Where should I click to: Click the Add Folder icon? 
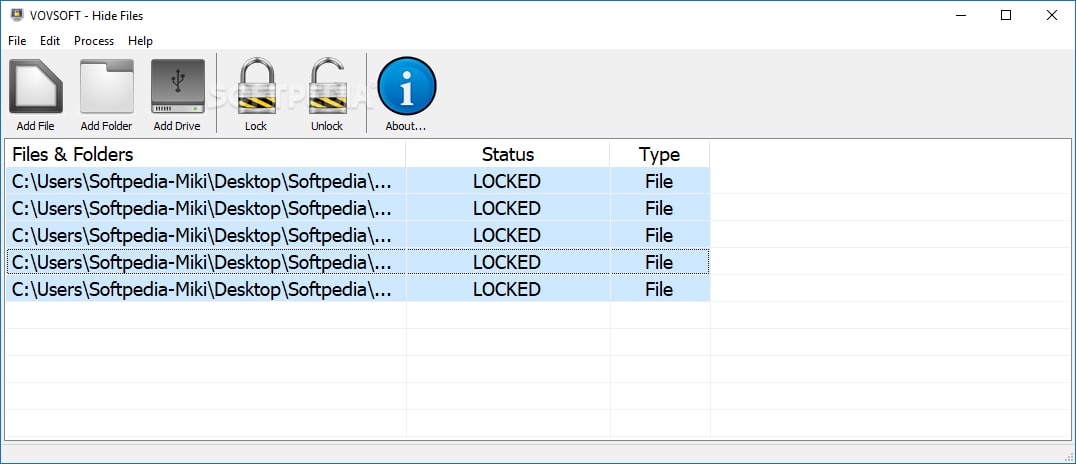click(106, 87)
